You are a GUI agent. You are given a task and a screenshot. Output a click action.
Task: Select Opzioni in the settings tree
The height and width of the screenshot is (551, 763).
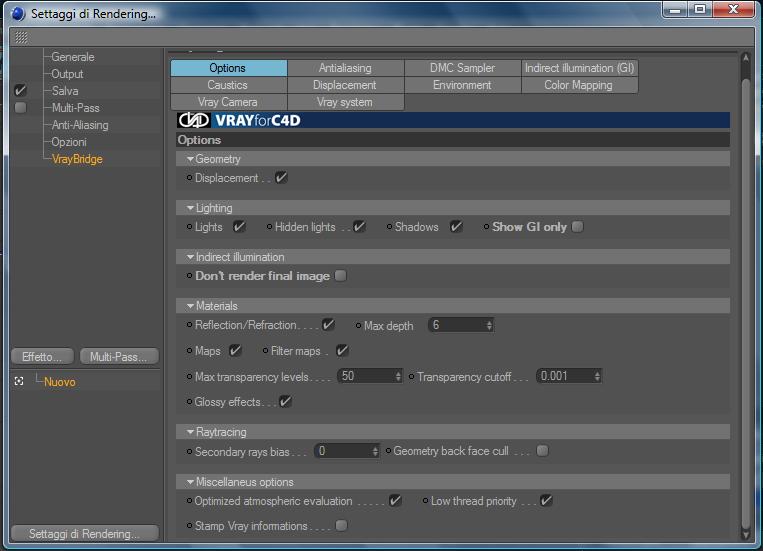(69, 142)
